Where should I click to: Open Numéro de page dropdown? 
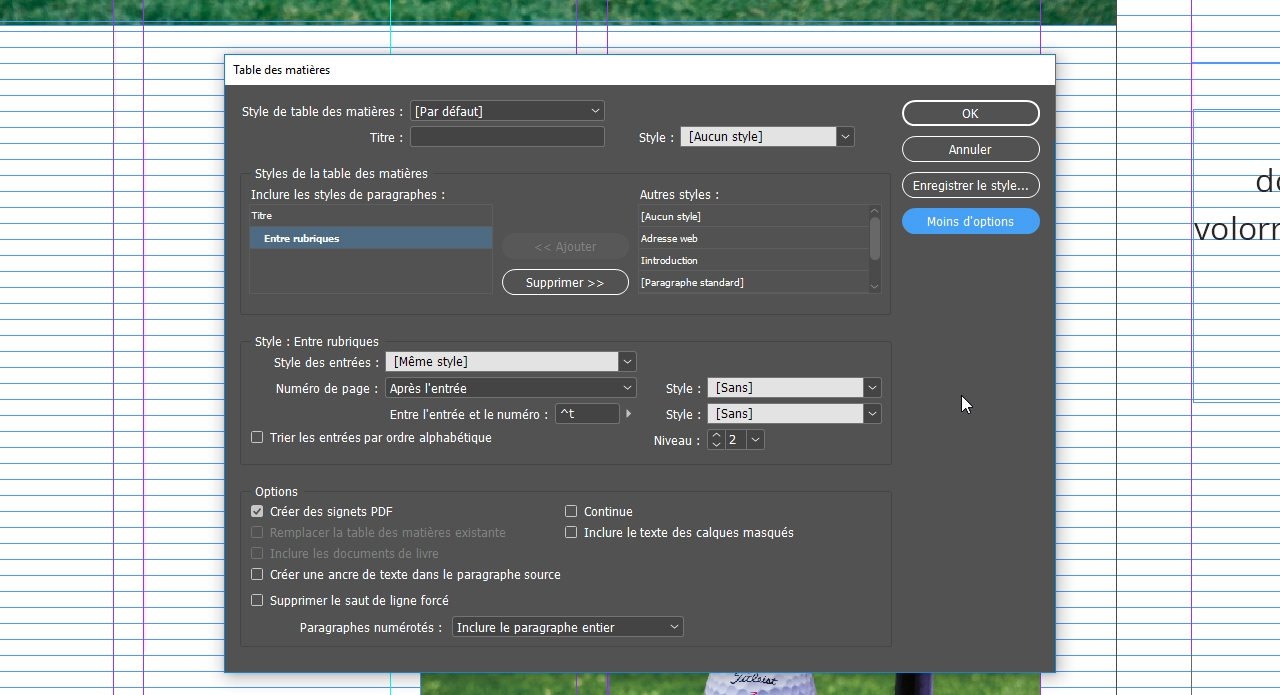(511, 388)
